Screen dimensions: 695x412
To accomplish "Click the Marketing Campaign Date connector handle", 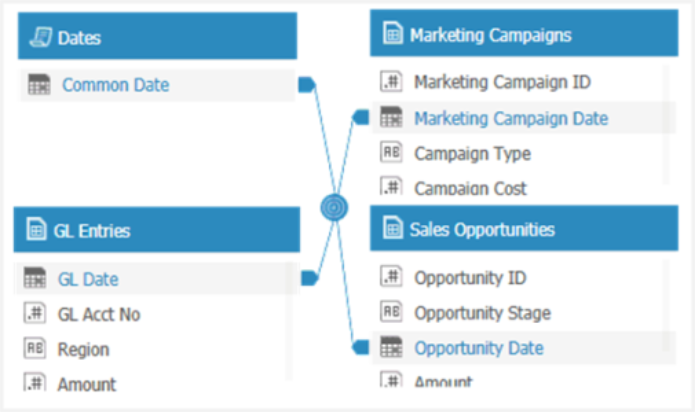I will [360, 117].
